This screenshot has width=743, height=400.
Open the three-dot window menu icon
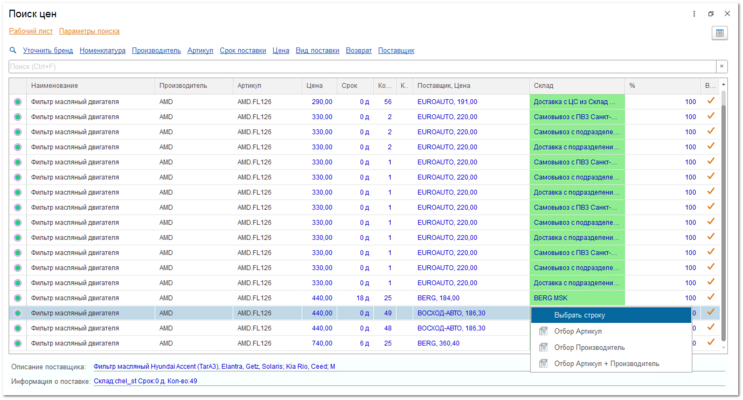694,14
